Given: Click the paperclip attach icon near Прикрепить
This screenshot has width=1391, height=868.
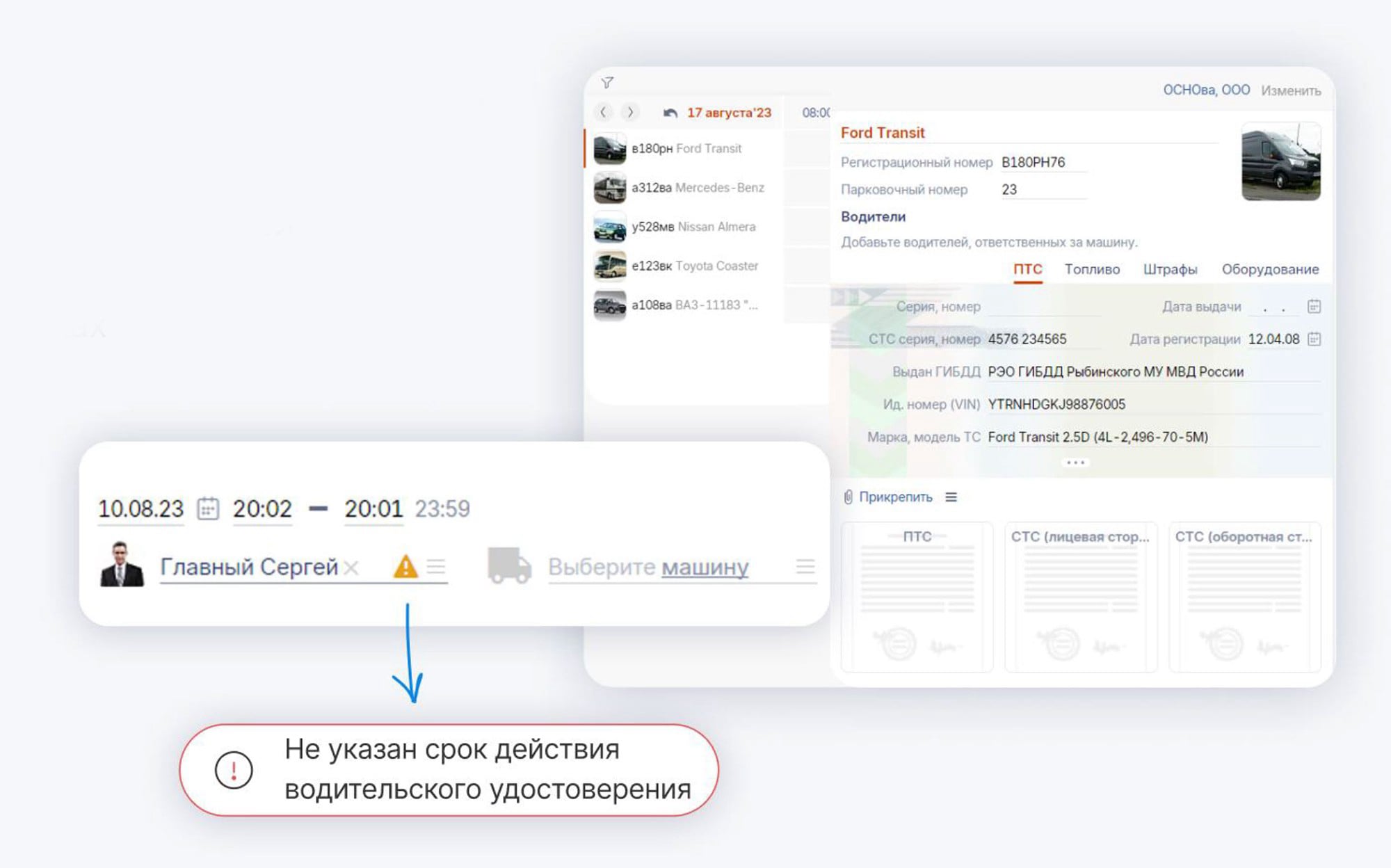Looking at the screenshot, I should pos(847,496).
